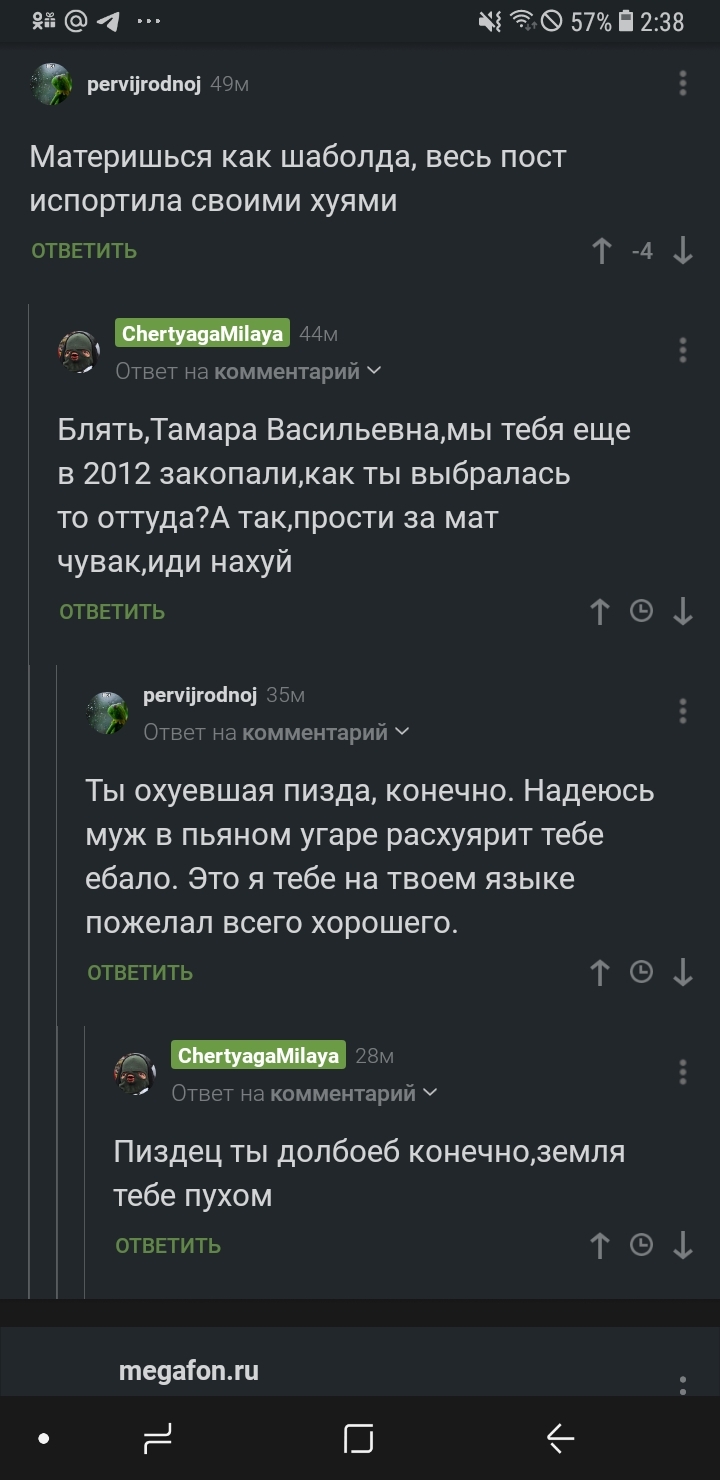Upvote pervijrodnoj's 35m reply

coord(600,972)
